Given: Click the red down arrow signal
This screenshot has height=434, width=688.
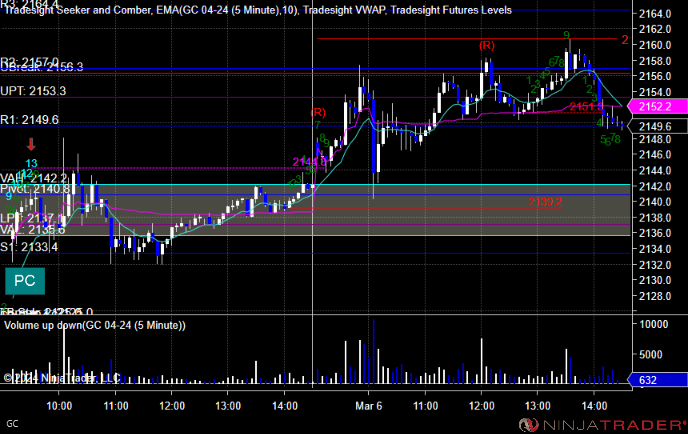Looking at the screenshot, I should 31,144.
